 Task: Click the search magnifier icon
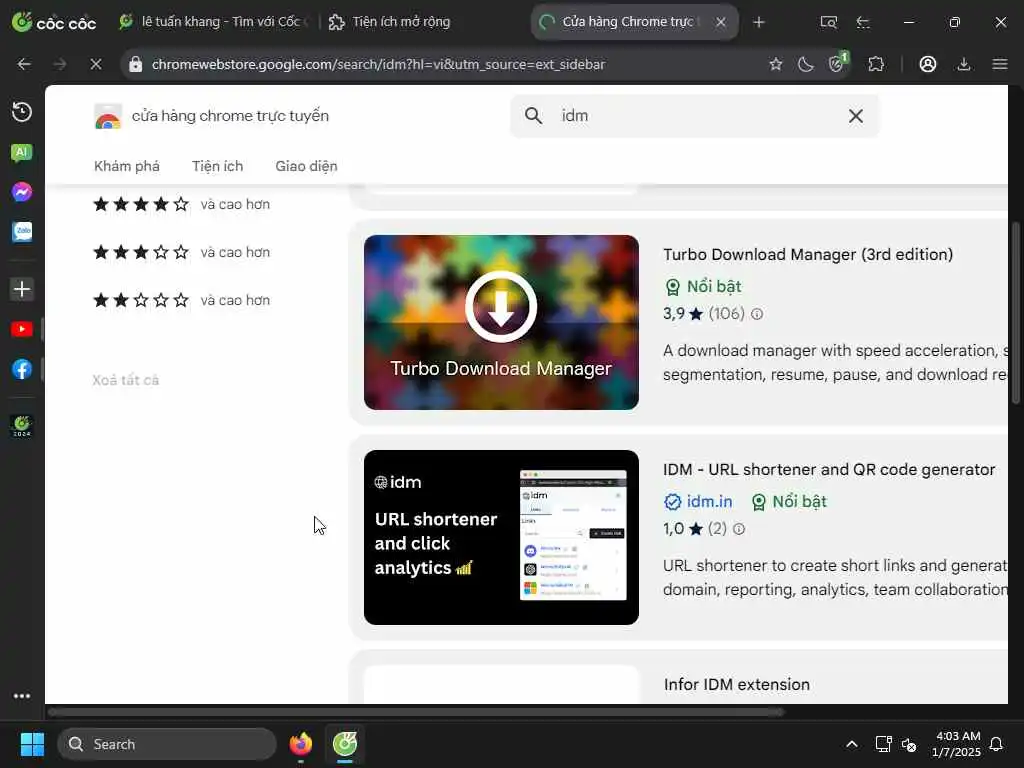pos(534,116)
